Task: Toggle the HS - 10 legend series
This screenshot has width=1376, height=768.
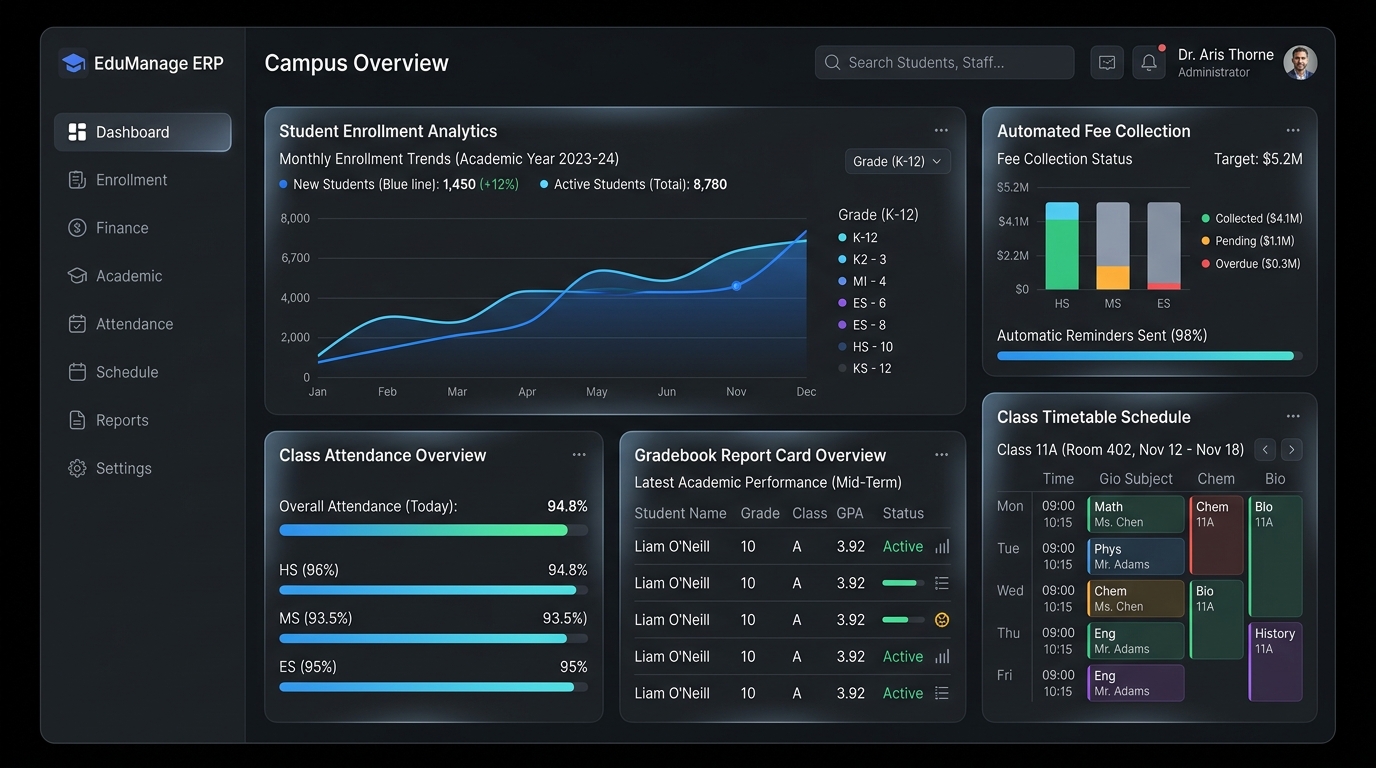Action: (x=865, y=347)
